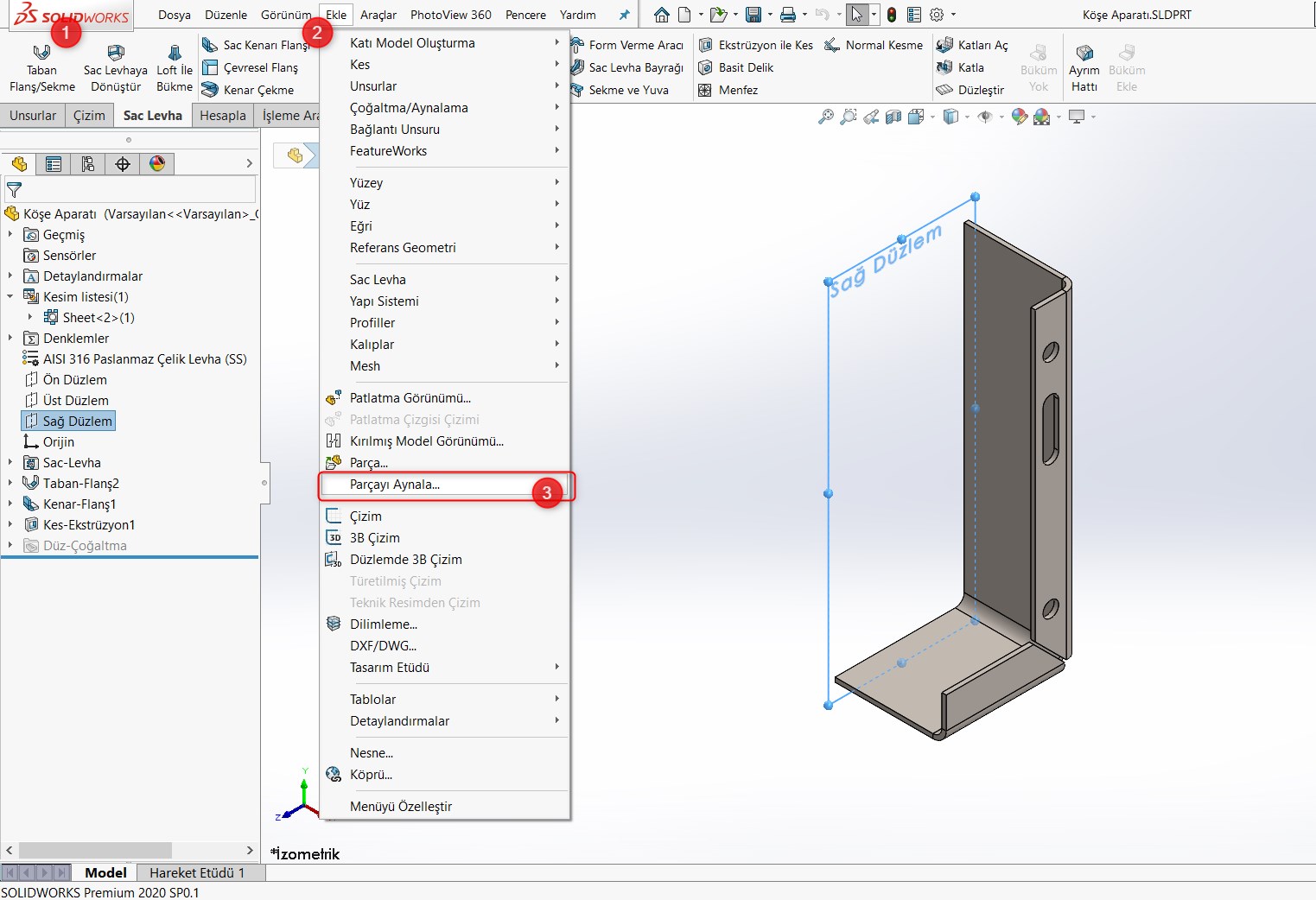The image size is (1316, 900).
Task: Select the Orijin tree item
Action: click(x=49, y=441)
